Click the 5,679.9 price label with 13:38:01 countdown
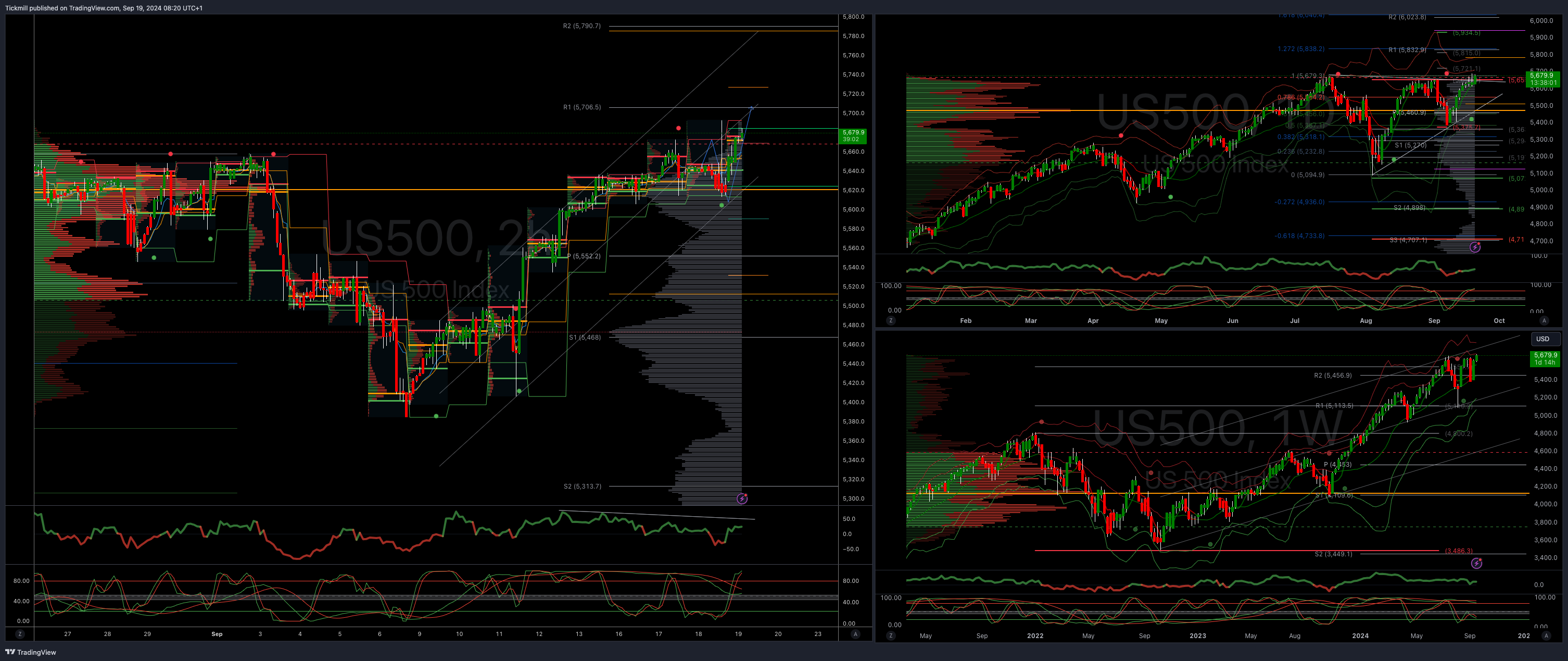The height and width of the screenshot is (661, 1568). (x=1543, y=79)
